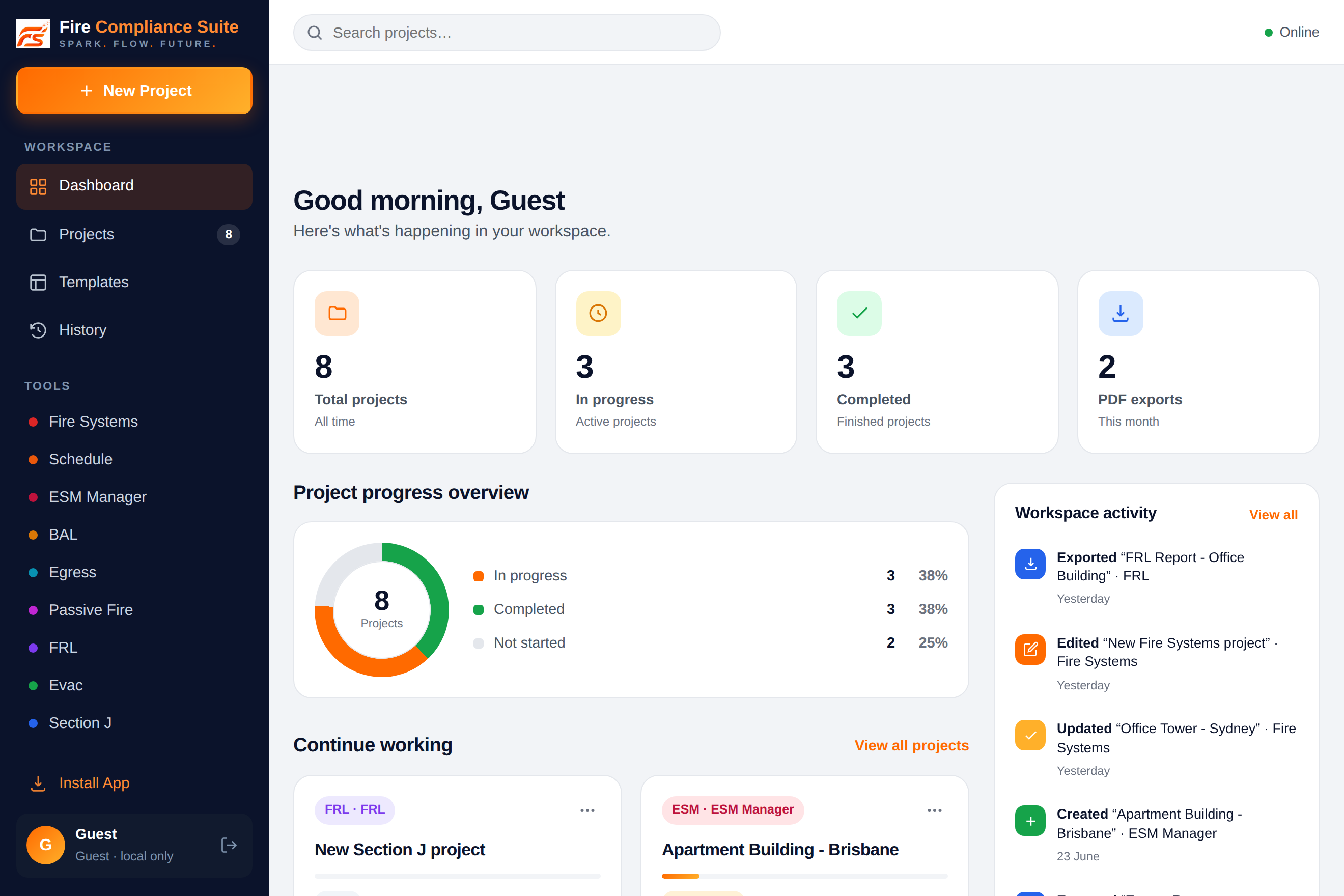1344x896 pixels.
Task: Click the plus icon on New Project
Action: tap(86, 91)
